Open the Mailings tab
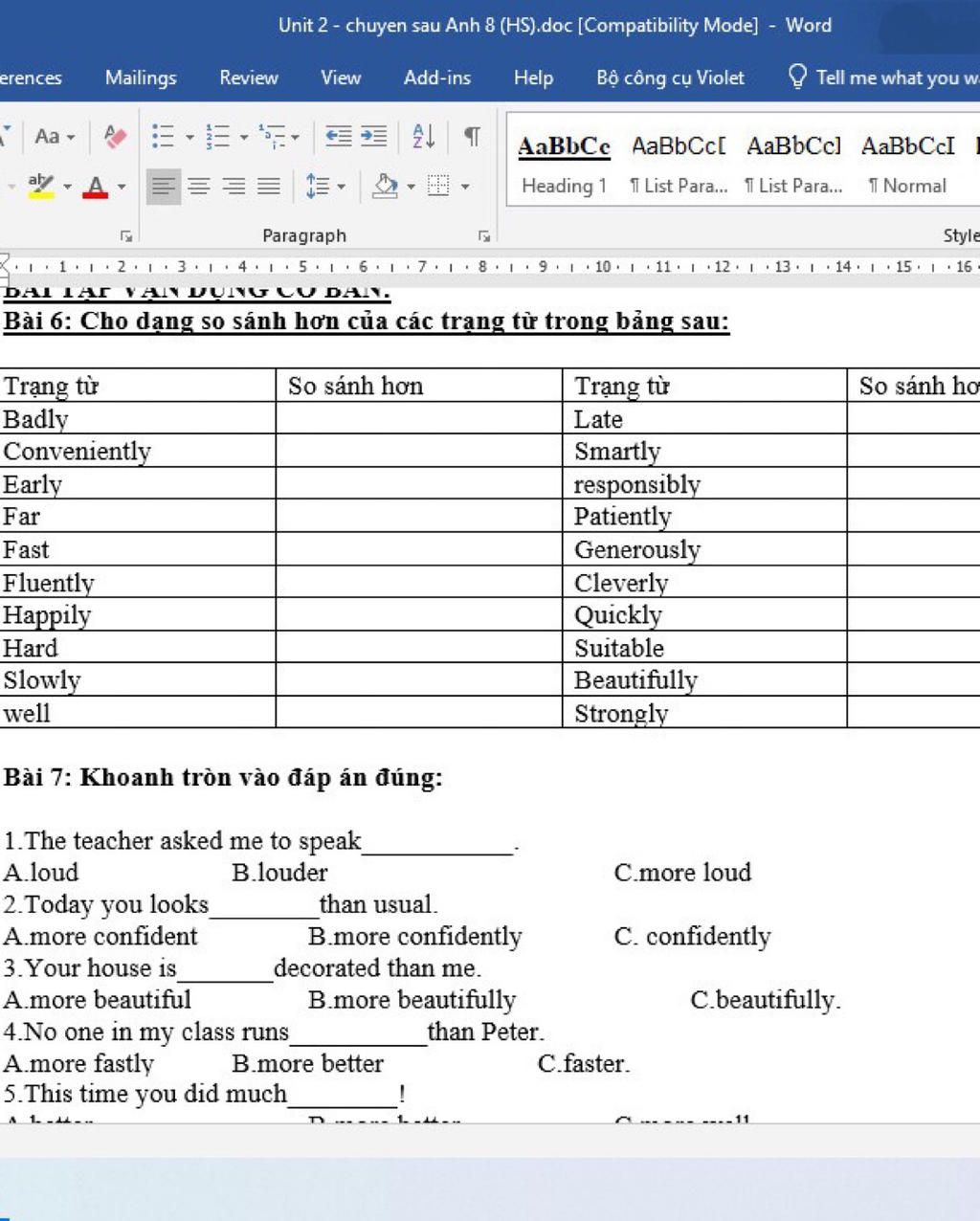Screen dimensions: 980x1221 click(141, 78)
